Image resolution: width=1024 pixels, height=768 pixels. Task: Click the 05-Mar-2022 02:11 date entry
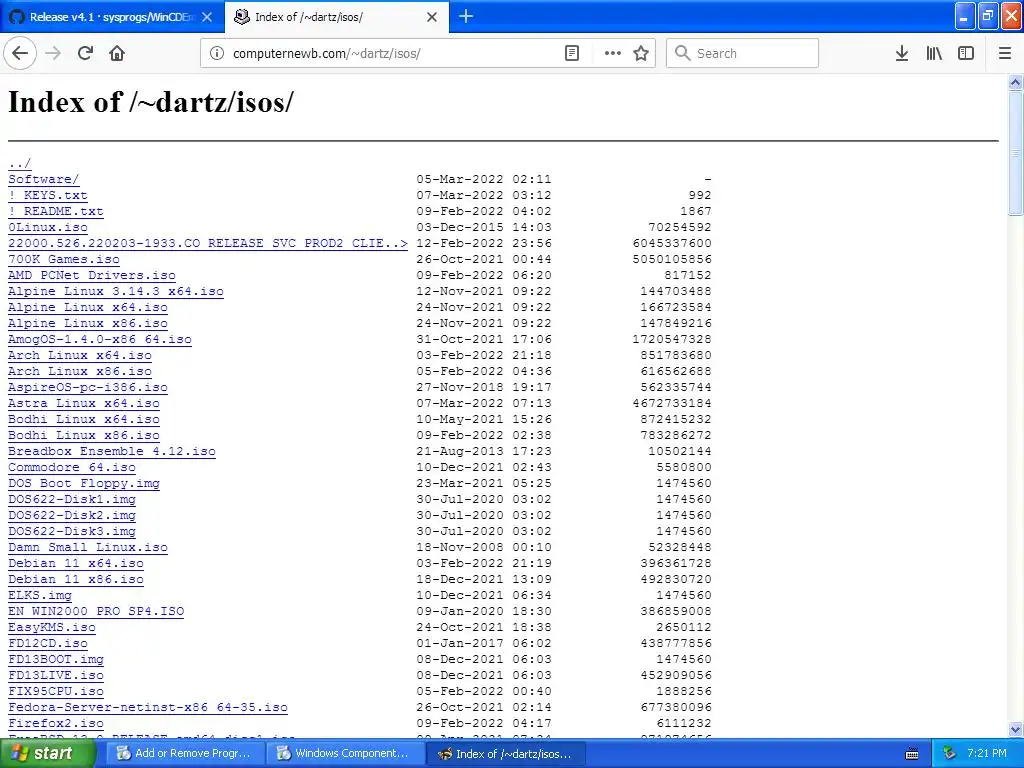click(484, 179)
